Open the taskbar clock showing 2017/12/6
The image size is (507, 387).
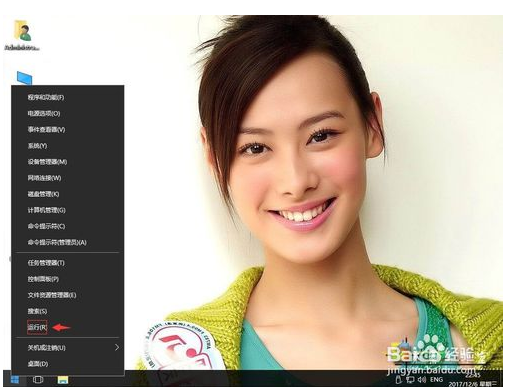point(473,380)
